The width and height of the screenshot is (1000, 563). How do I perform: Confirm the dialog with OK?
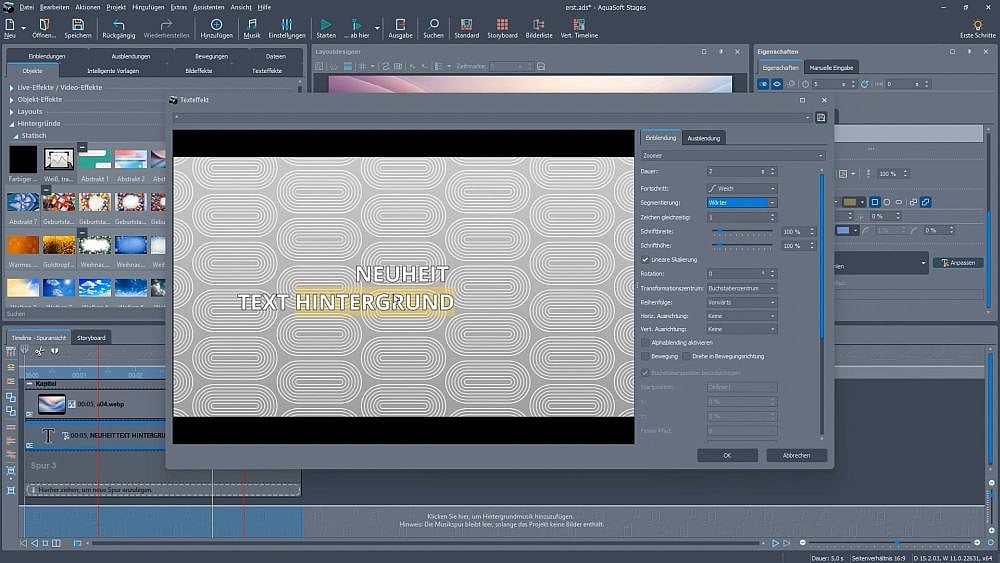(727, 455)
